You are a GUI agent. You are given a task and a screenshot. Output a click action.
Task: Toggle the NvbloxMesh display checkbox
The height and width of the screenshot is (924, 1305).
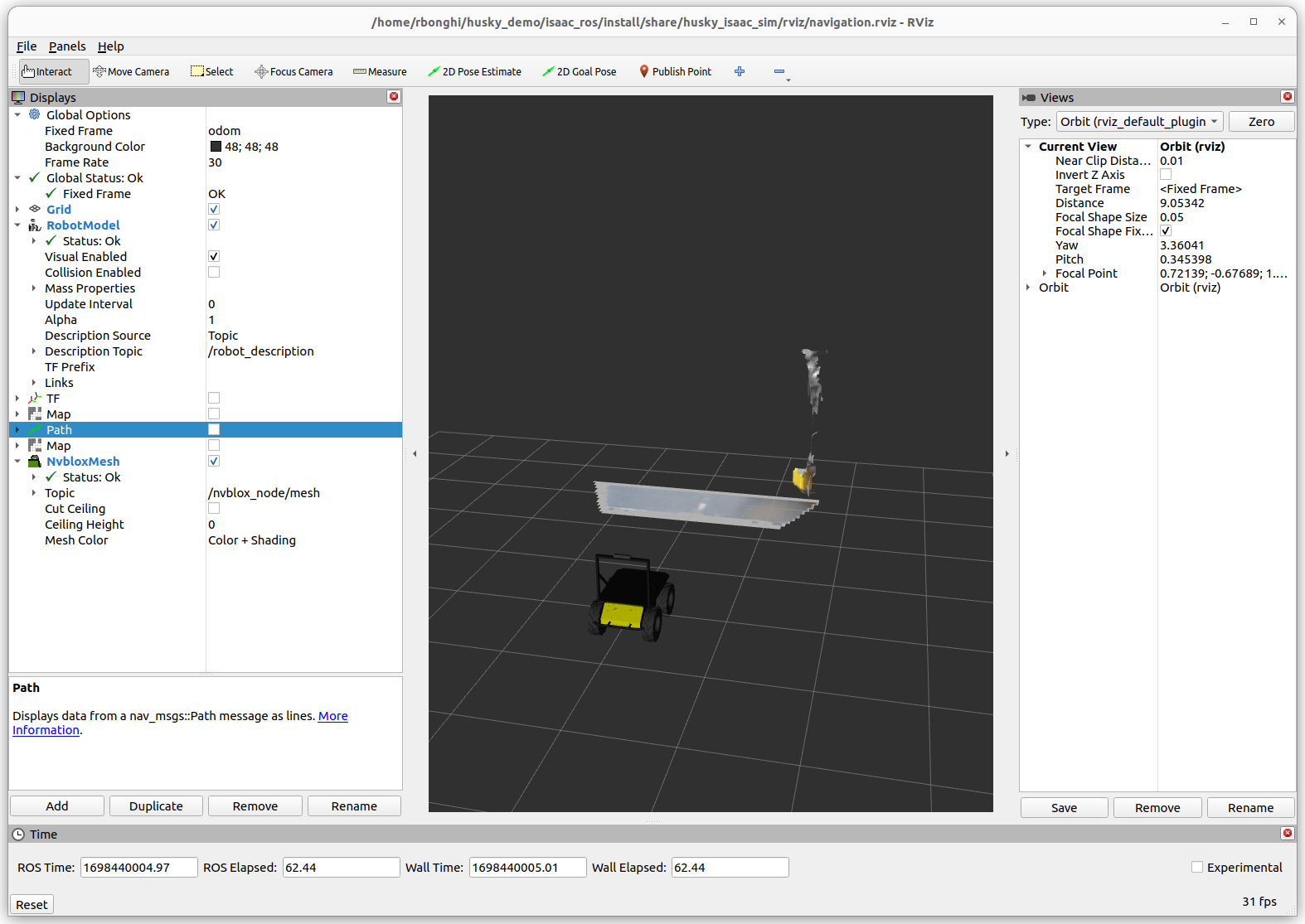214,462
